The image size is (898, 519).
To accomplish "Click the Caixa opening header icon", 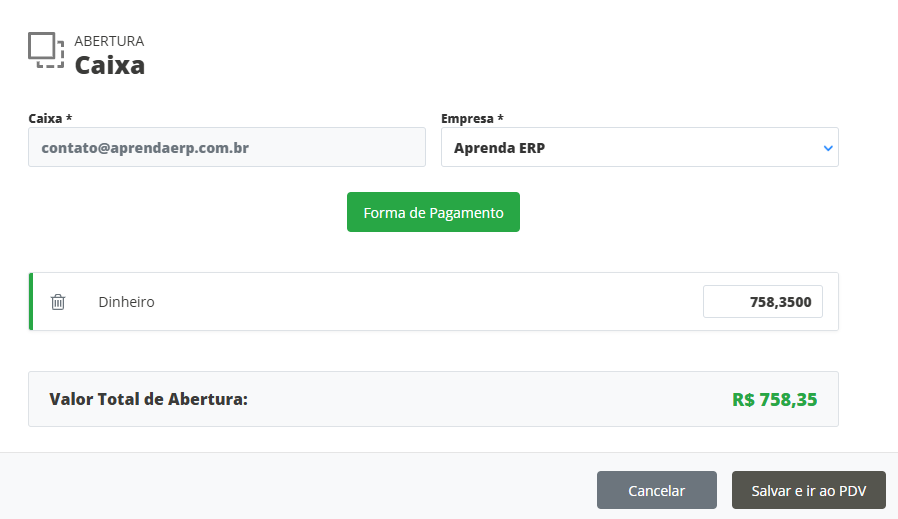I will click(x=46, y=50).
